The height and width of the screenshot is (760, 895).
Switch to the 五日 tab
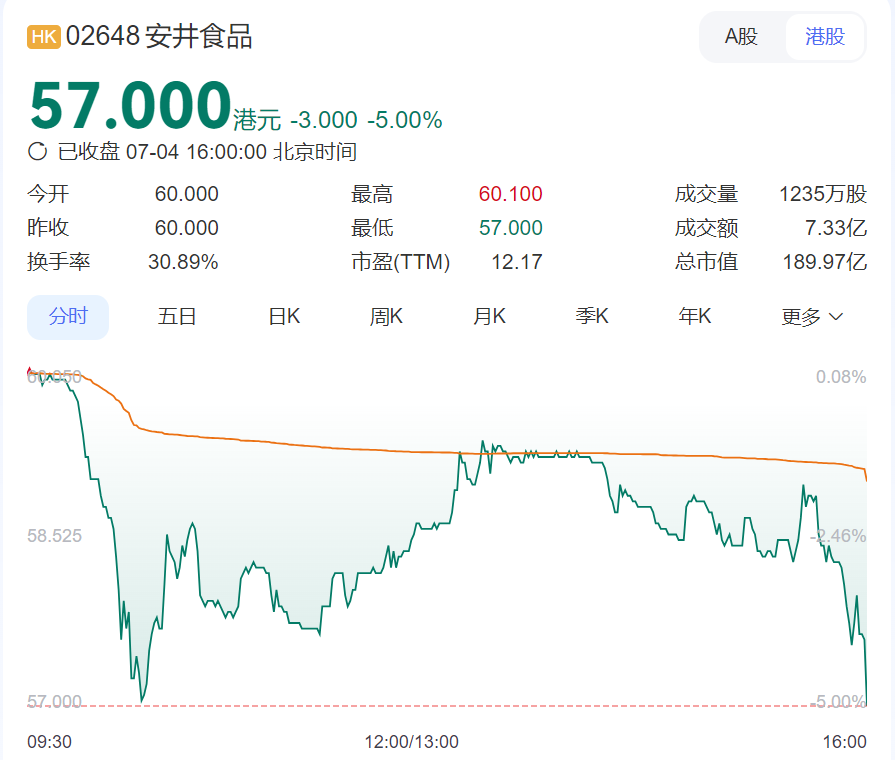point(177,317)
